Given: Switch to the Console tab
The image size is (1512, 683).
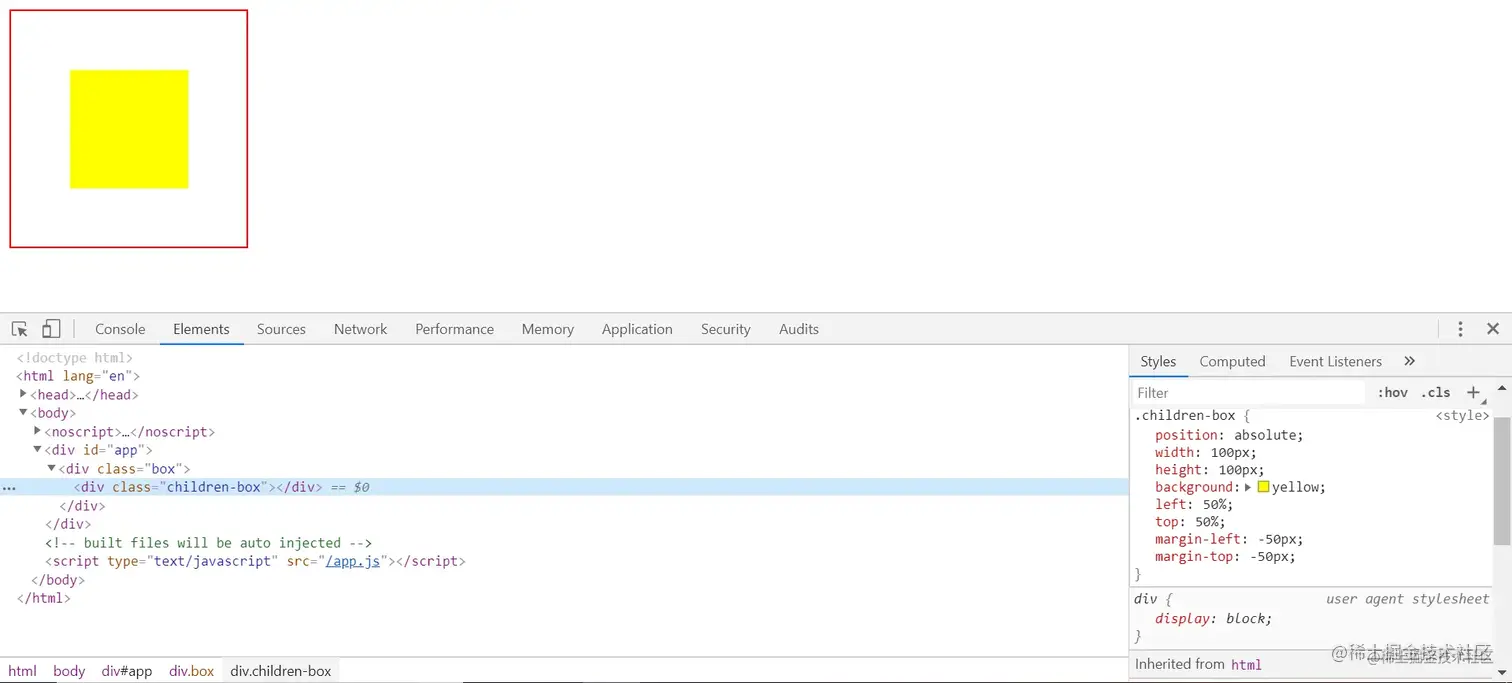Looking at the screenshot, I should (120, 329).
